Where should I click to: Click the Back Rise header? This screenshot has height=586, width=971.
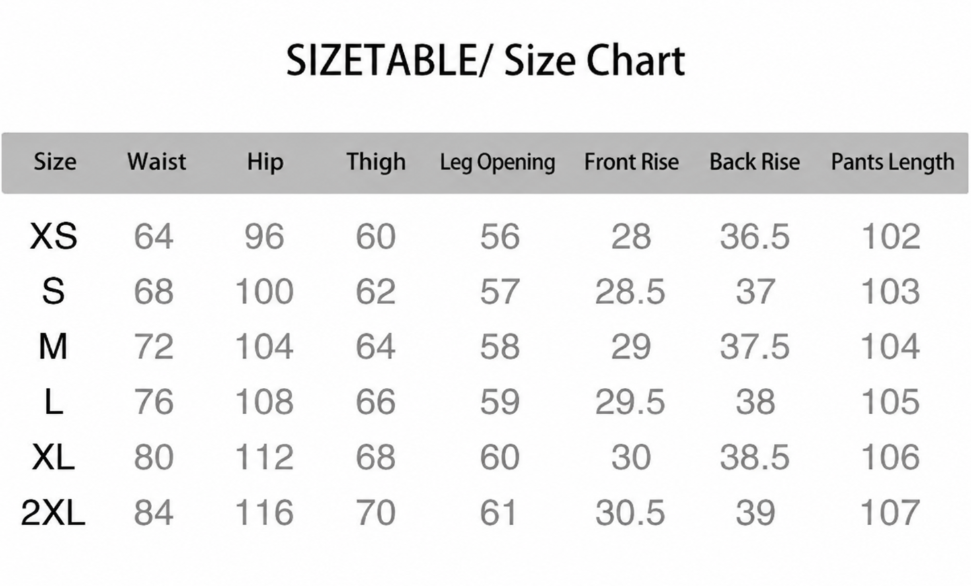point(754,162)
